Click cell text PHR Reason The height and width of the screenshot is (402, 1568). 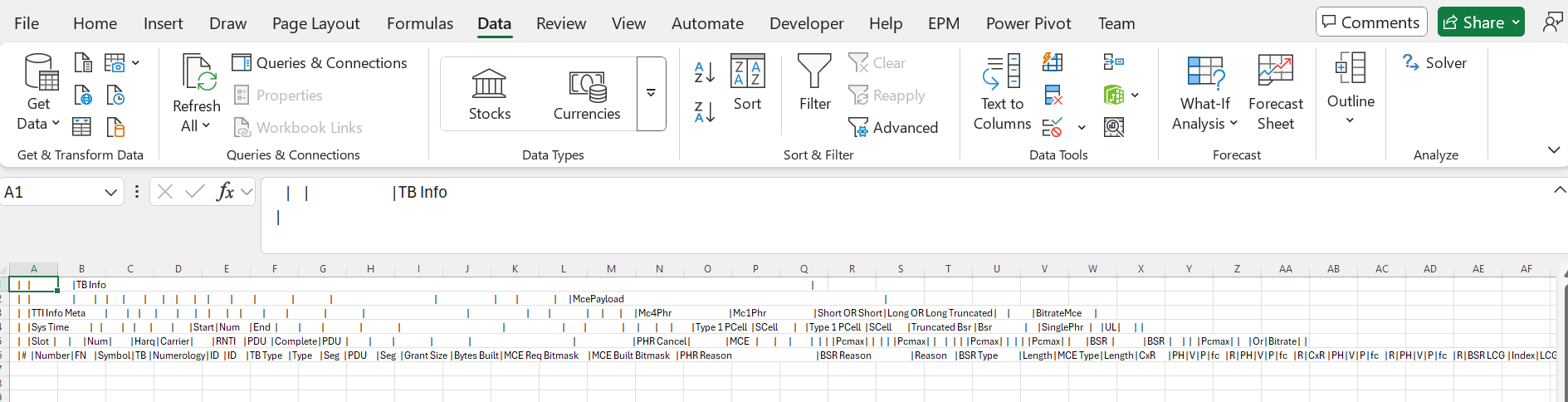click(x=706, y=355)
